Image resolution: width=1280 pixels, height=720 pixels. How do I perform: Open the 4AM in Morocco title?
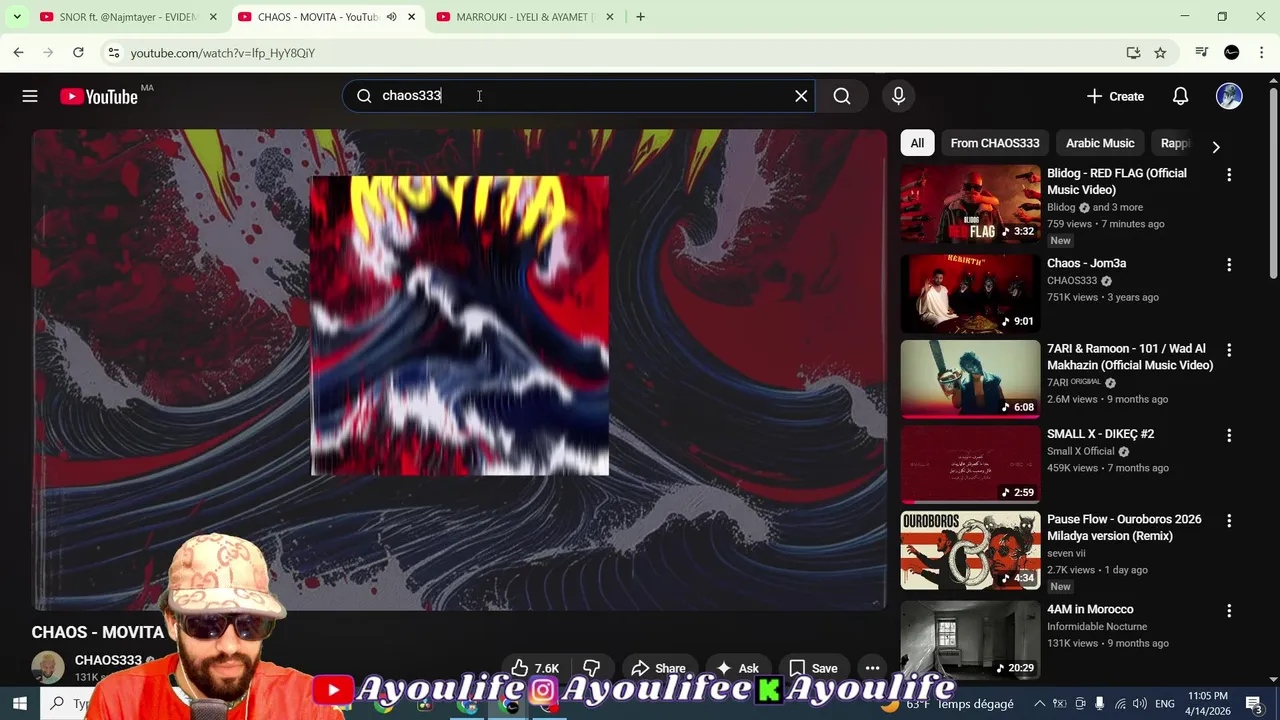click(x=1090, y=609)
